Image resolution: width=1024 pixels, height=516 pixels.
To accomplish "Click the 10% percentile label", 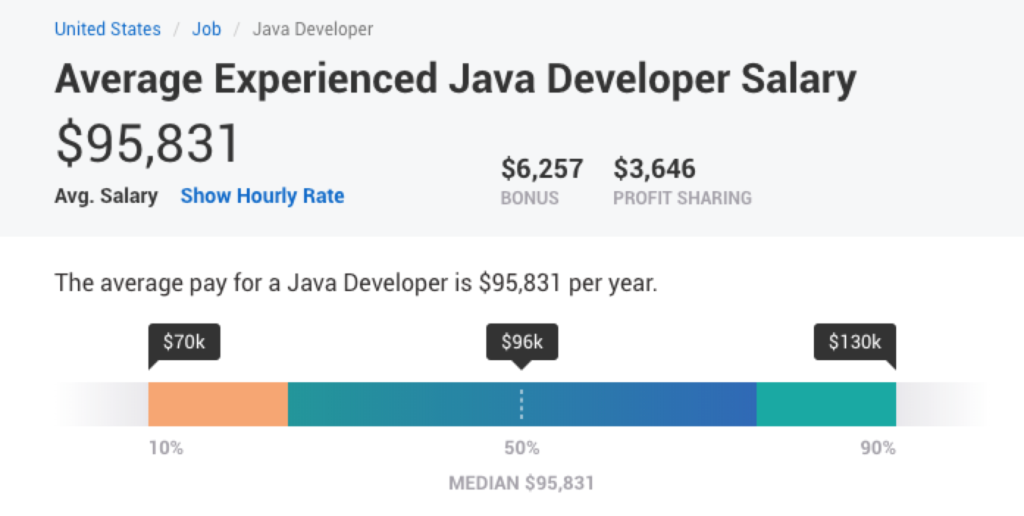I will [x=166, y=449].
